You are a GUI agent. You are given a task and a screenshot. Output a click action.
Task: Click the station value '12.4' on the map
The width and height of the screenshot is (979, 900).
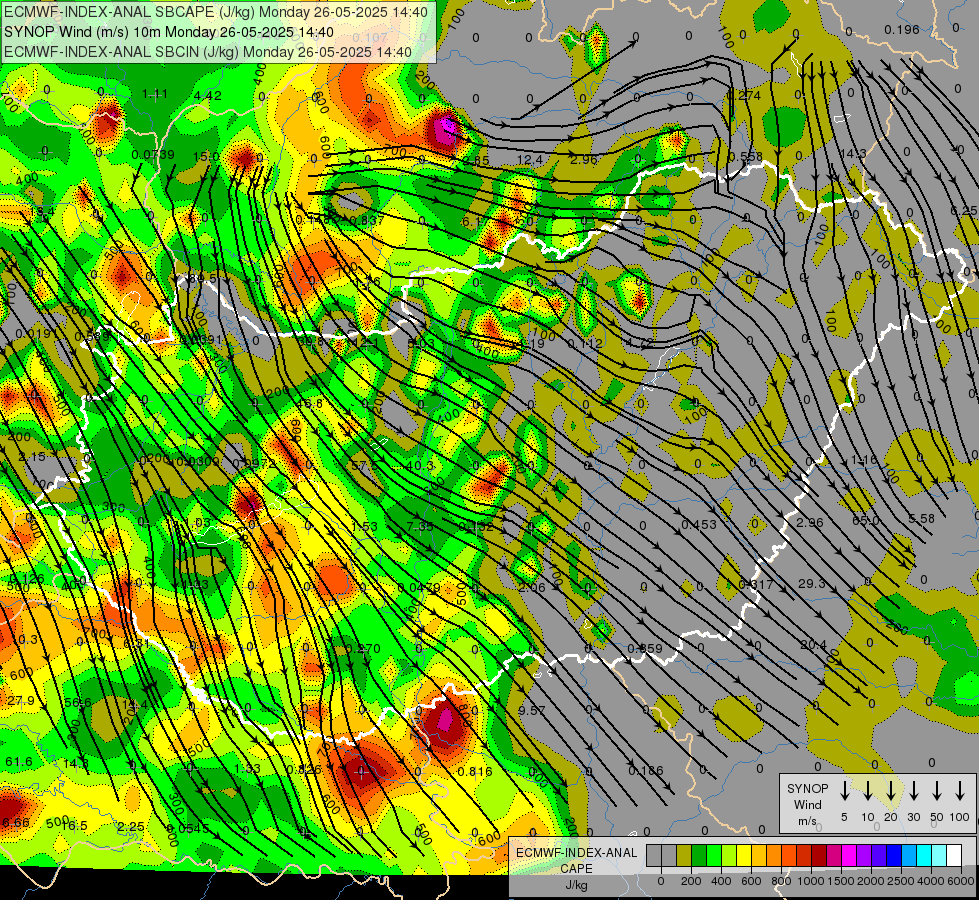coord(529,160)
